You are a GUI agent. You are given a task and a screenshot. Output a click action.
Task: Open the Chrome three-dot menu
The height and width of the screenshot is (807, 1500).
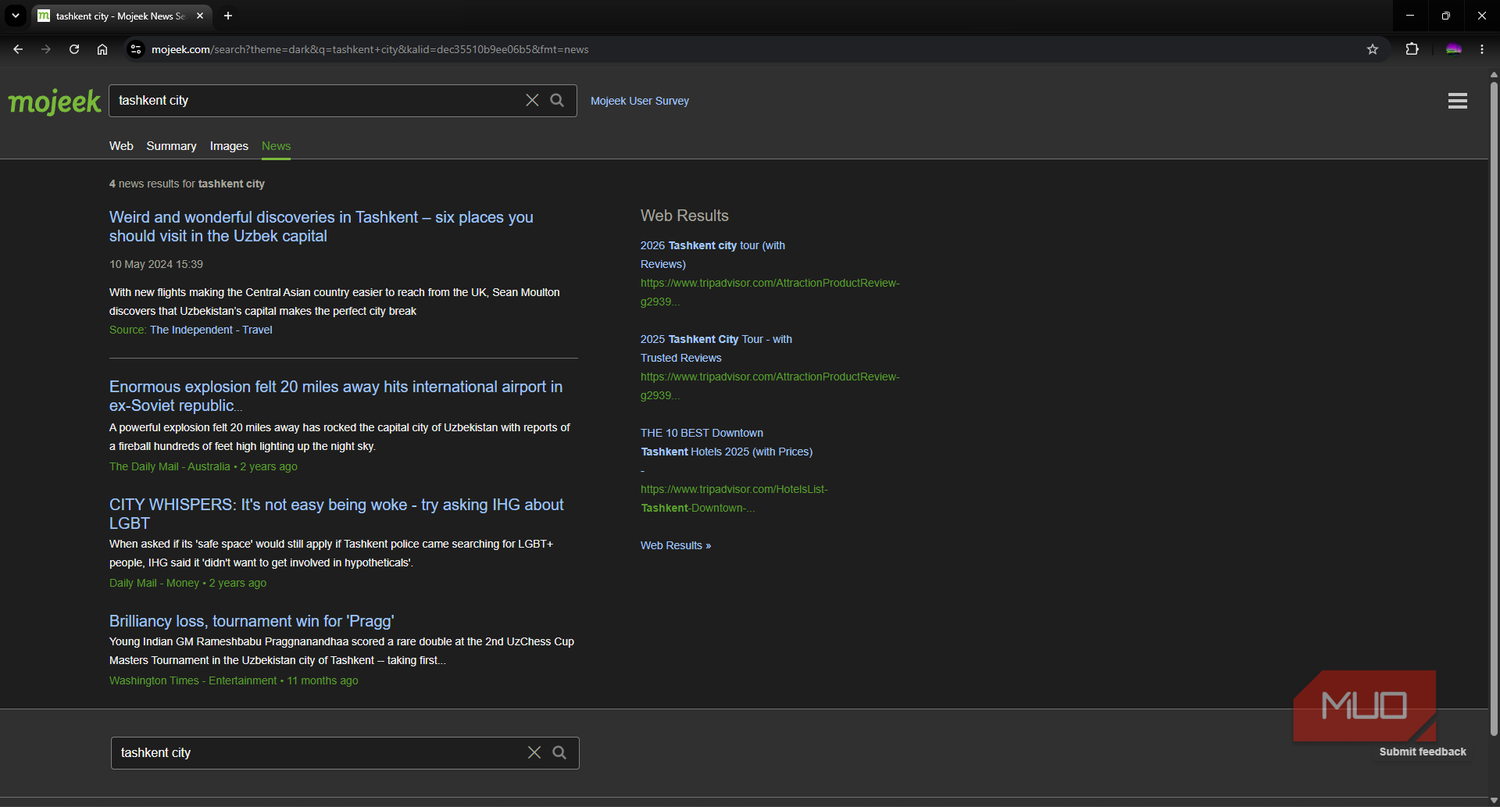pos(1483,49)
